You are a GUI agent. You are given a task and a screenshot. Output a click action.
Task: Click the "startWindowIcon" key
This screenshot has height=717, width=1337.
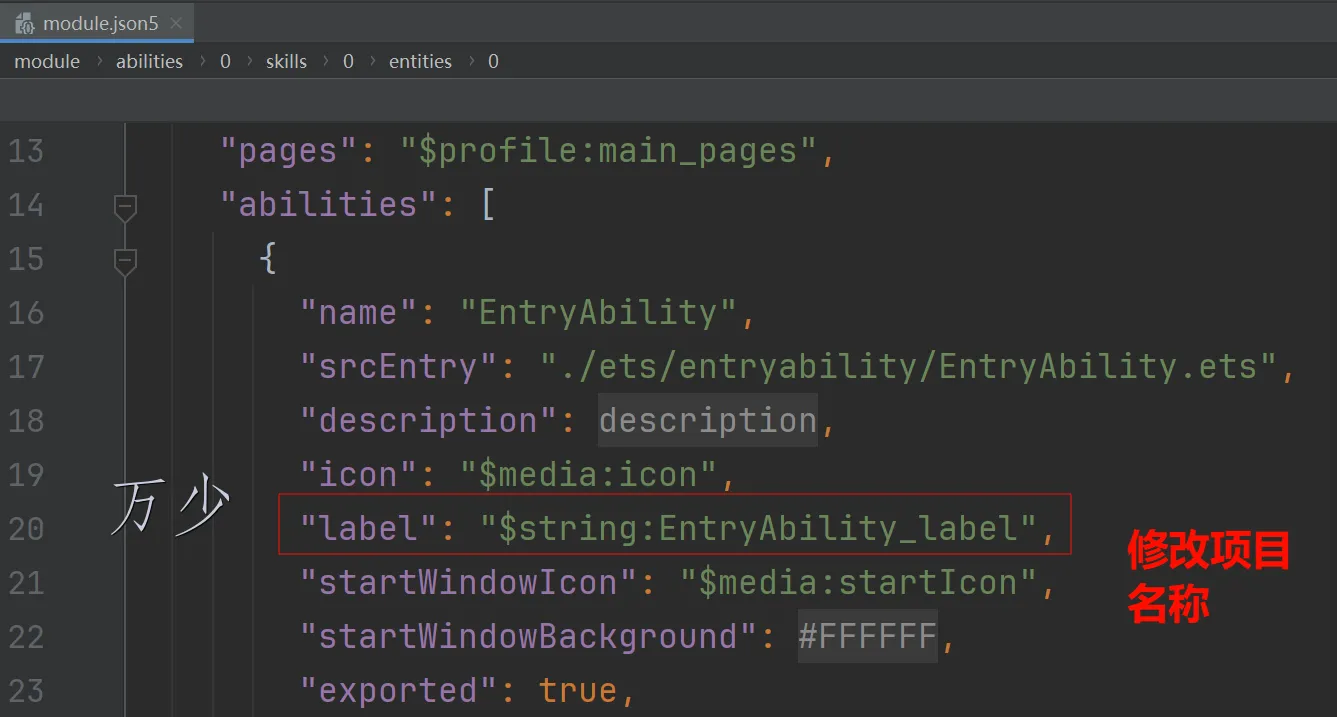(469, 582)
